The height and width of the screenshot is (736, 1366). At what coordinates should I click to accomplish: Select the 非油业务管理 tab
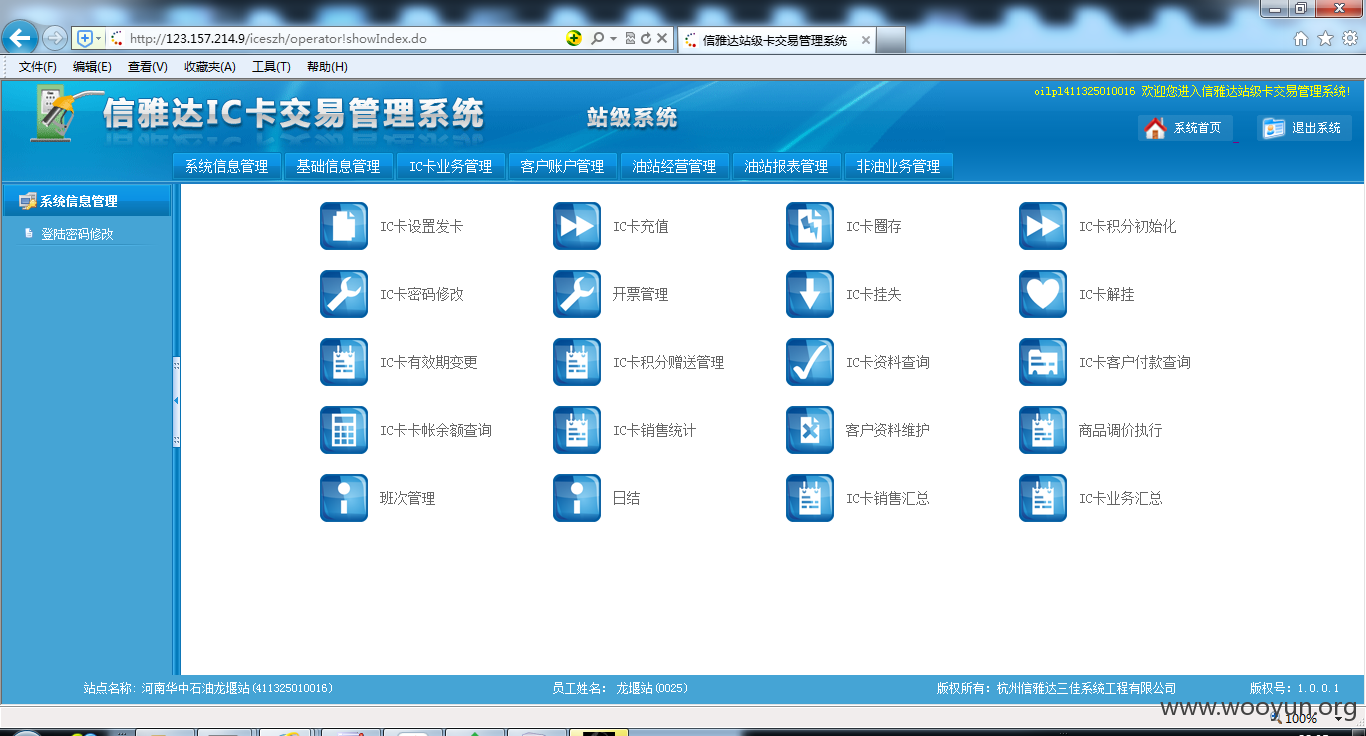click(x=899, y=166)
